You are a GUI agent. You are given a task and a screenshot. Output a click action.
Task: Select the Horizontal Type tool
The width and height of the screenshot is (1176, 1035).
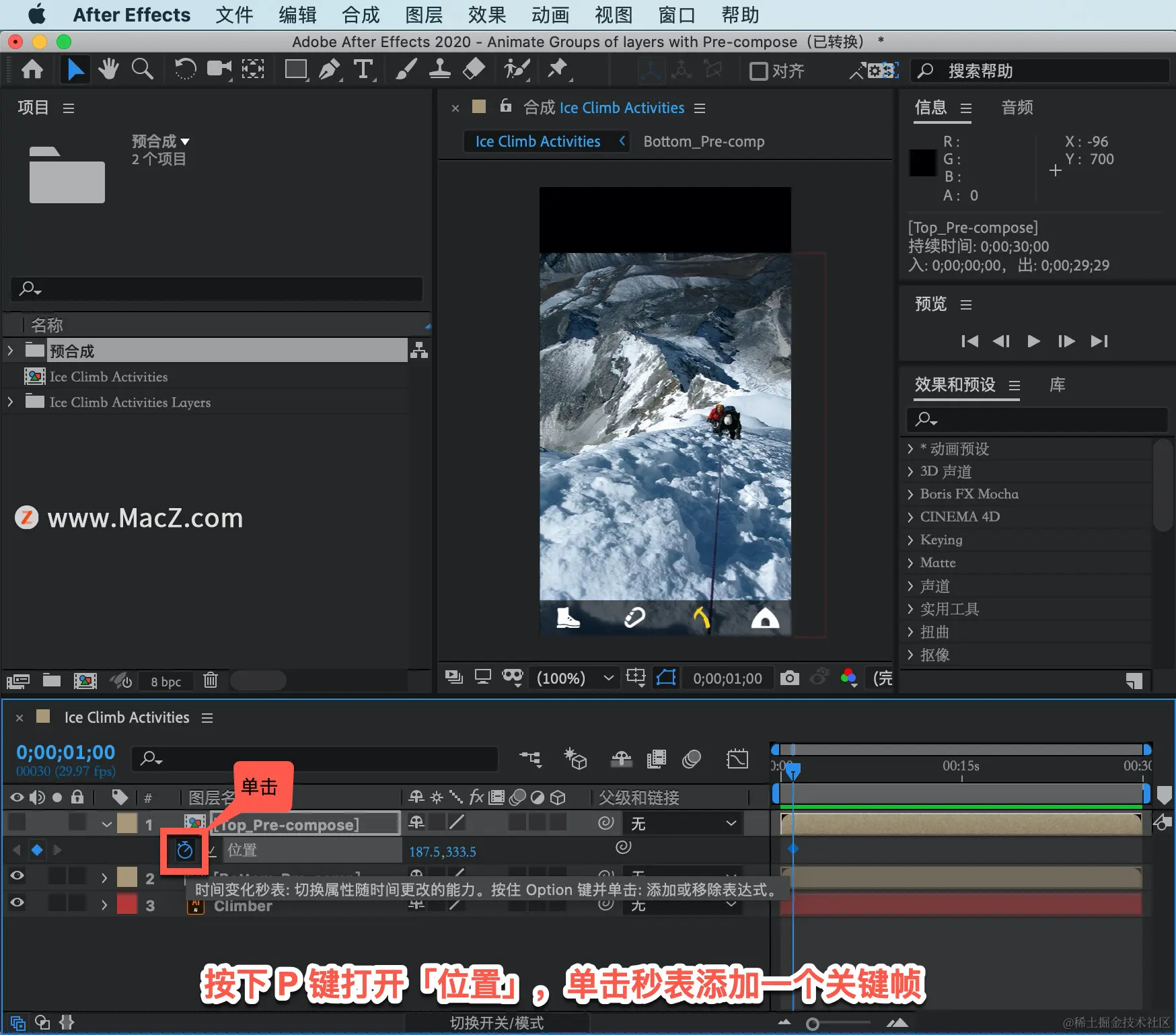(x=363, y=69)
